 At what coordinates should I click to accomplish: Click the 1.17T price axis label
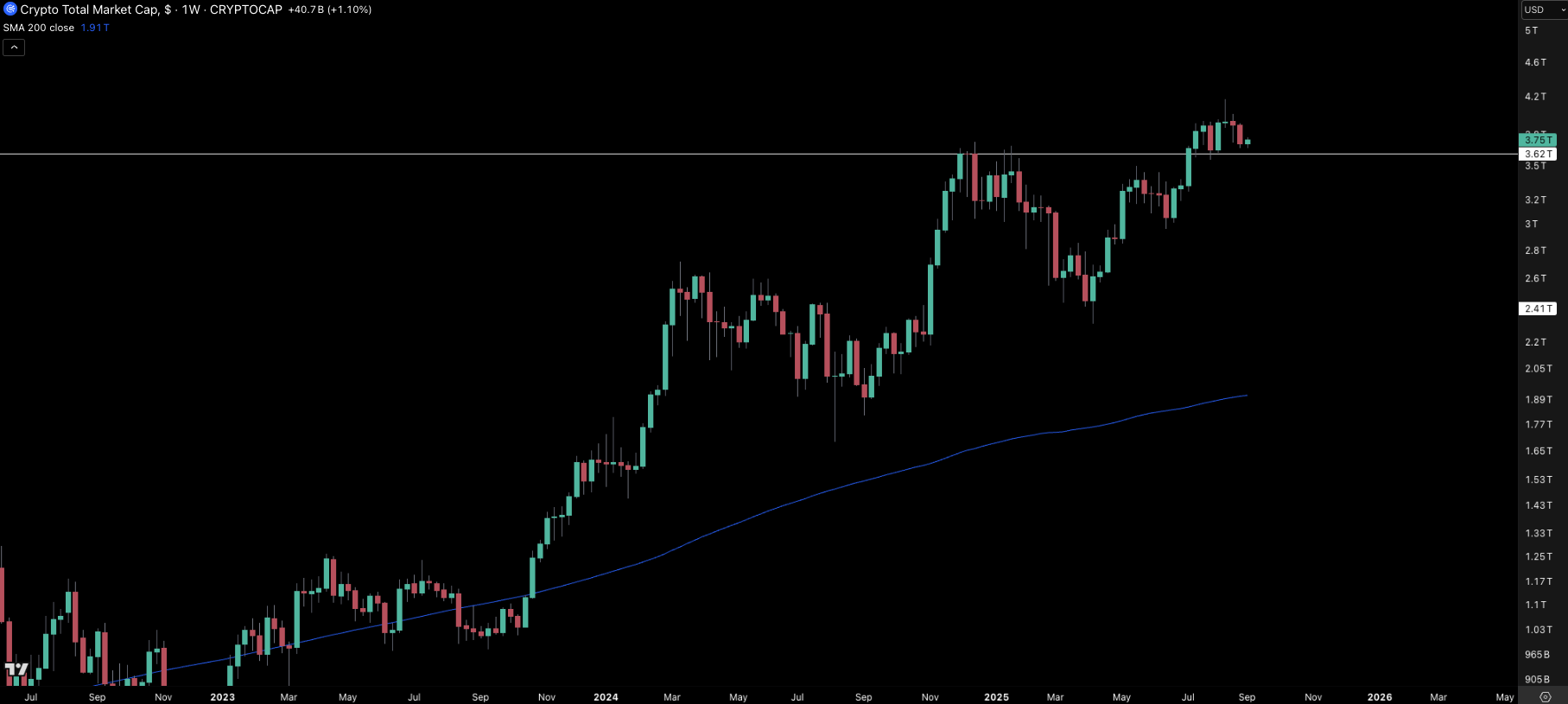tap(1539, 581)
